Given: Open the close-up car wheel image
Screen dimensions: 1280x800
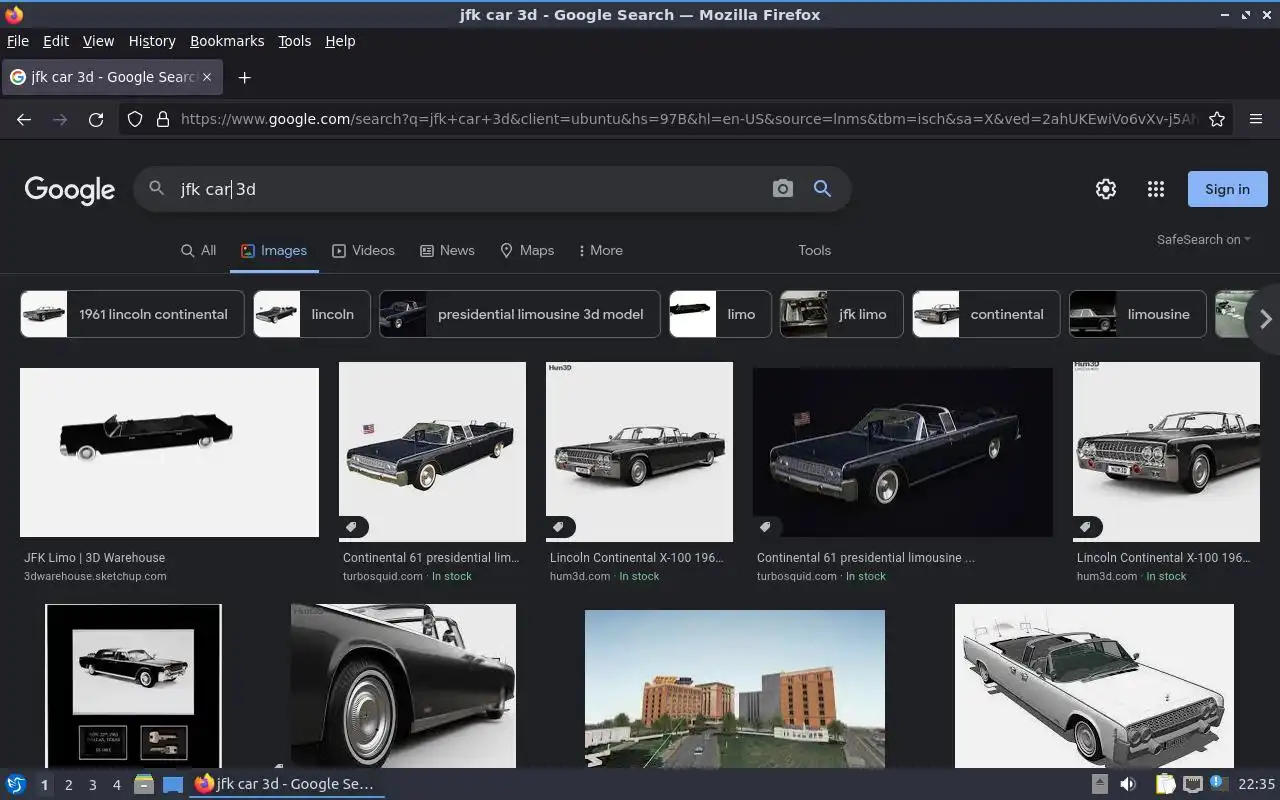Looking at the screenshot, I should tap(403, 686).
